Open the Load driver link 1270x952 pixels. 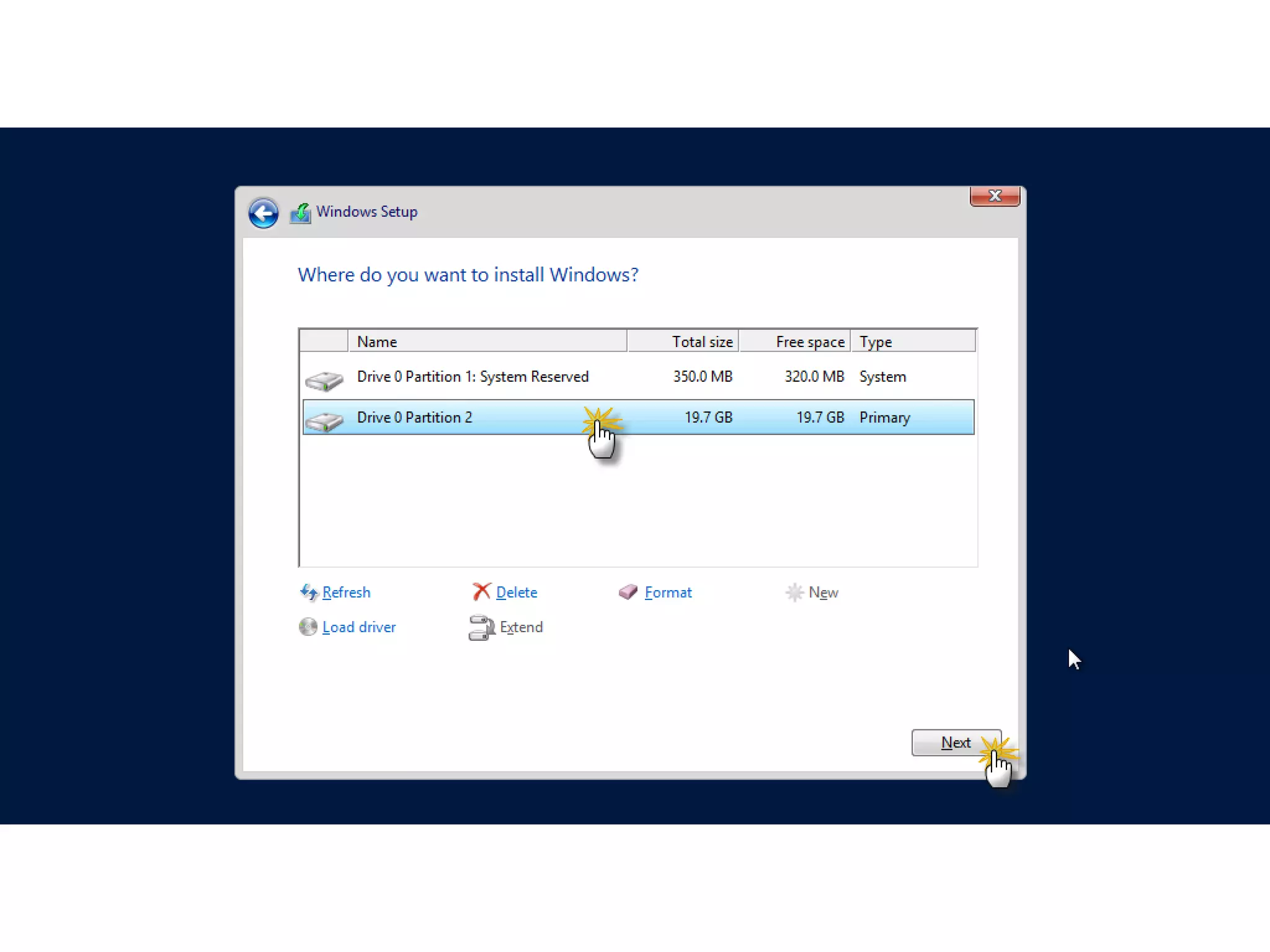pos(359,627)
